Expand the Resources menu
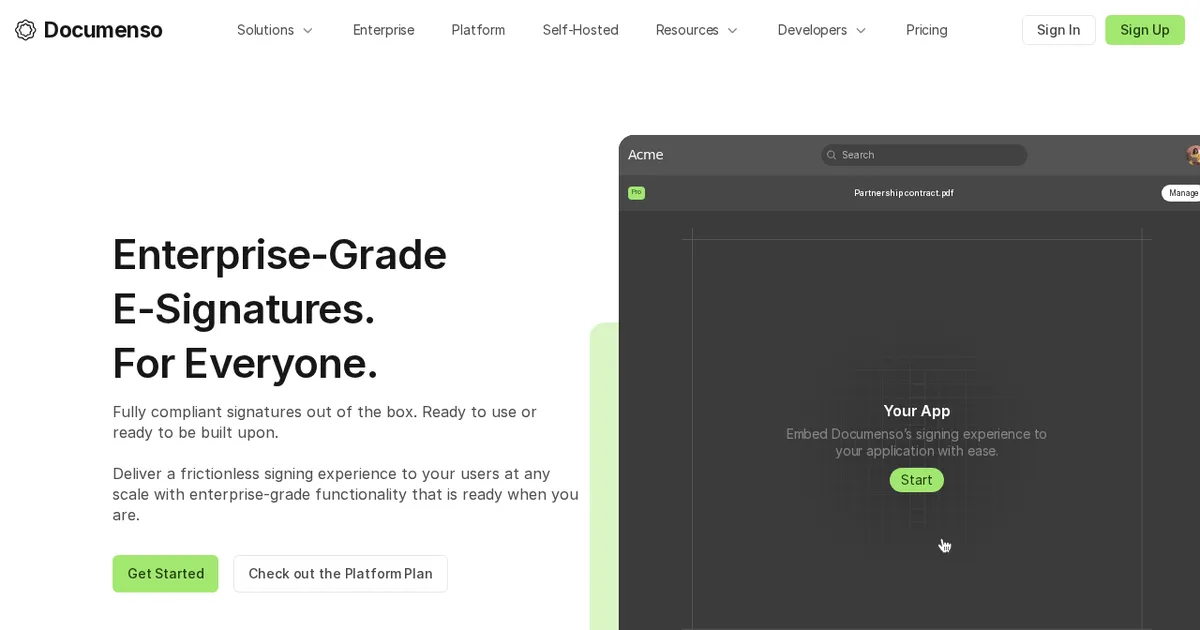 (x=697, y=30)
